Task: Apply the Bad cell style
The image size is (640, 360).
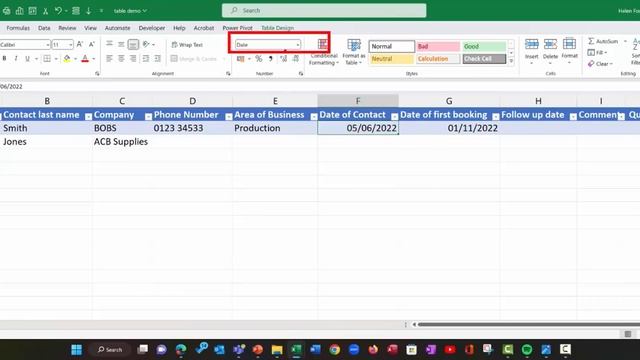Action: click(438, 47)
